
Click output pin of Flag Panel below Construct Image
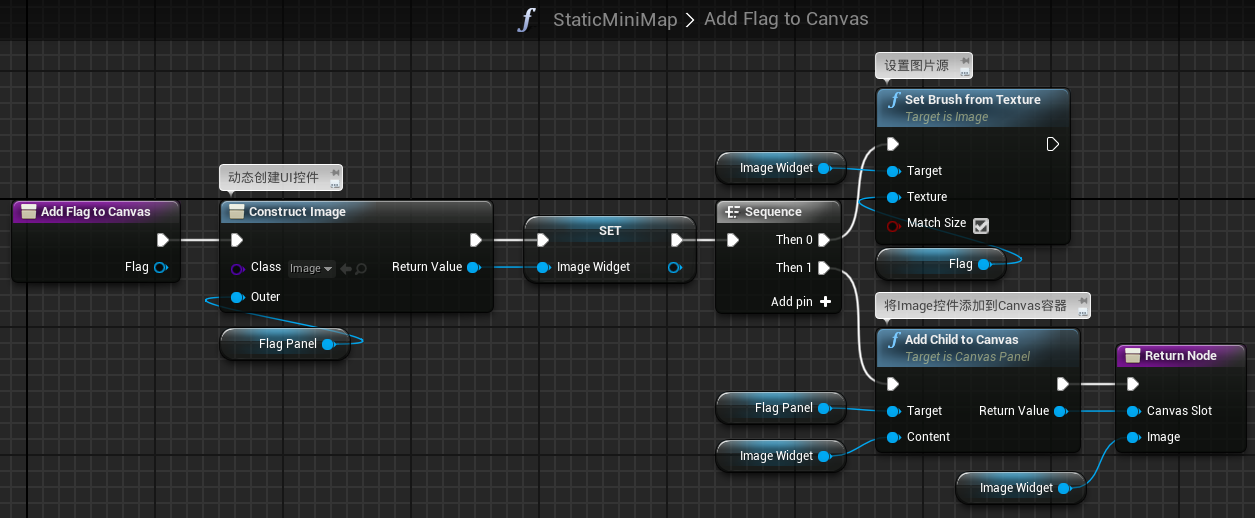pyautogui.click(x=328, y=344)
